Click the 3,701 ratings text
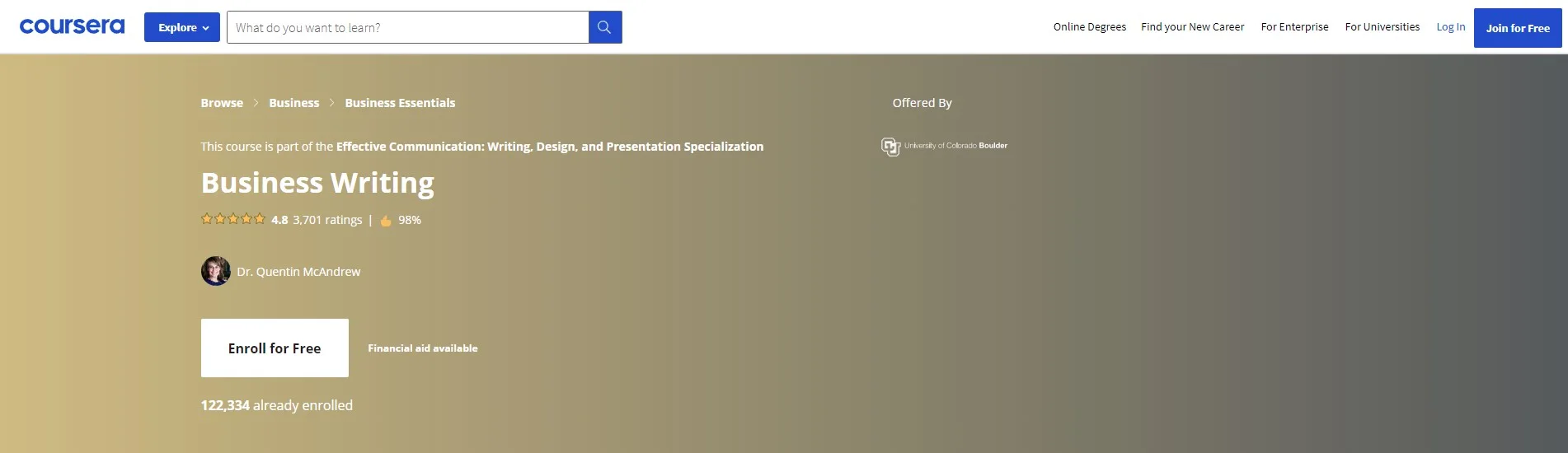1568x453 pixels. point(327,220)
